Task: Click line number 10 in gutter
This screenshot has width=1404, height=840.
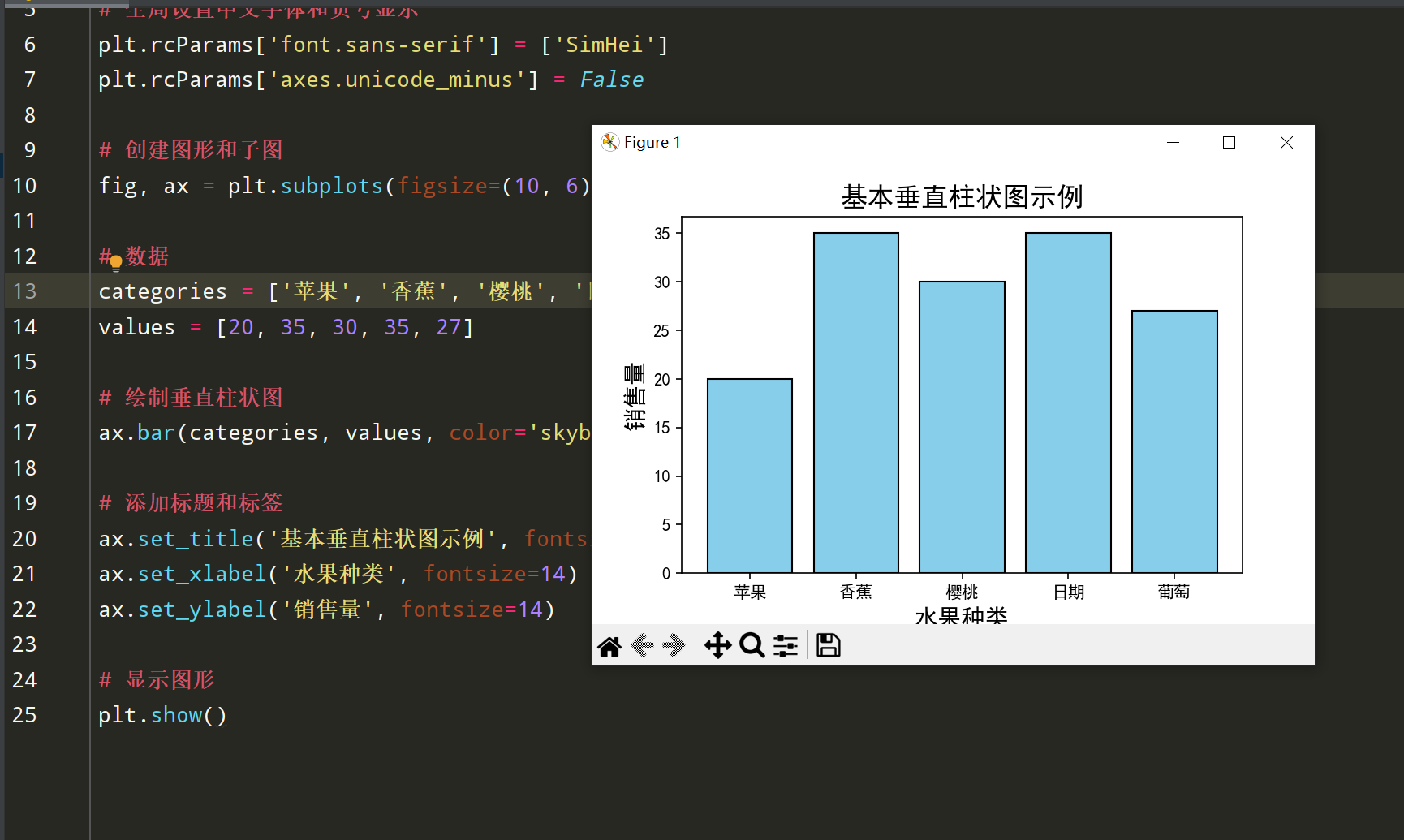Action: pos(24,186)
